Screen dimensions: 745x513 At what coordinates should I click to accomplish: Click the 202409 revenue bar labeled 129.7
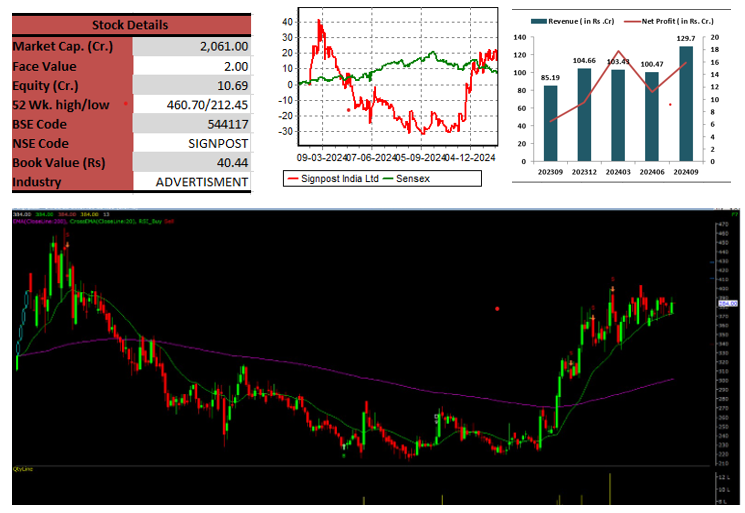click(x=686, y=104)
